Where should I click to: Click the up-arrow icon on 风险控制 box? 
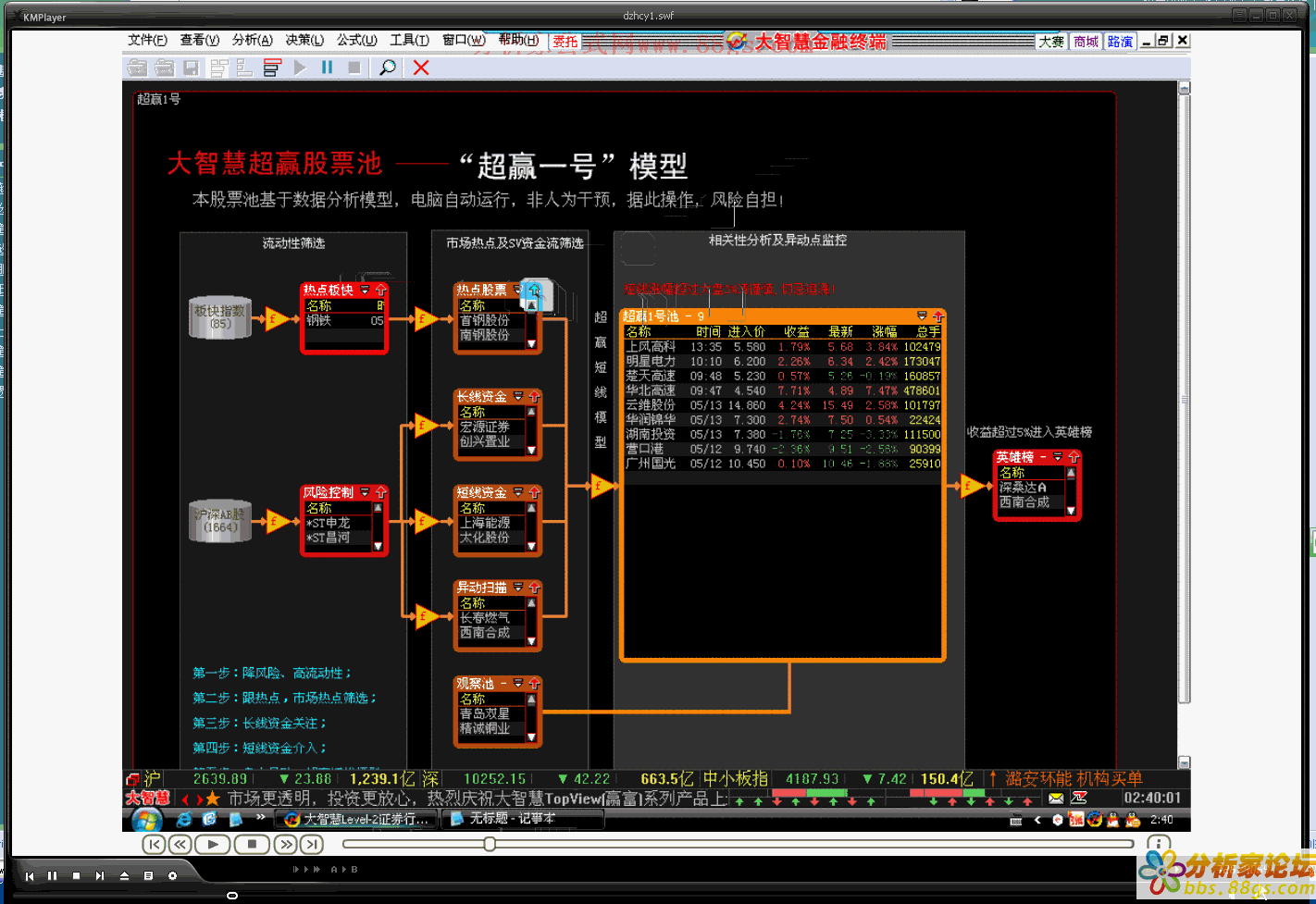coord(380,492)
